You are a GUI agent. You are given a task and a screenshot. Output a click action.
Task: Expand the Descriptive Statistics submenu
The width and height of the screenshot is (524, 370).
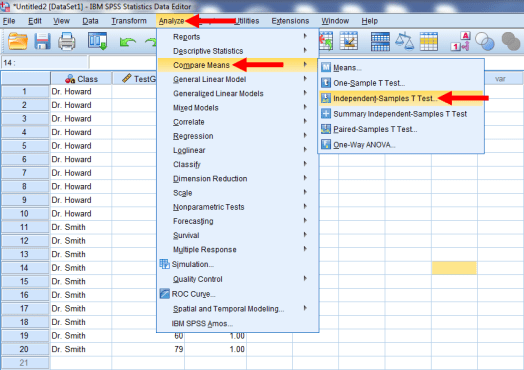click(237, 51)
